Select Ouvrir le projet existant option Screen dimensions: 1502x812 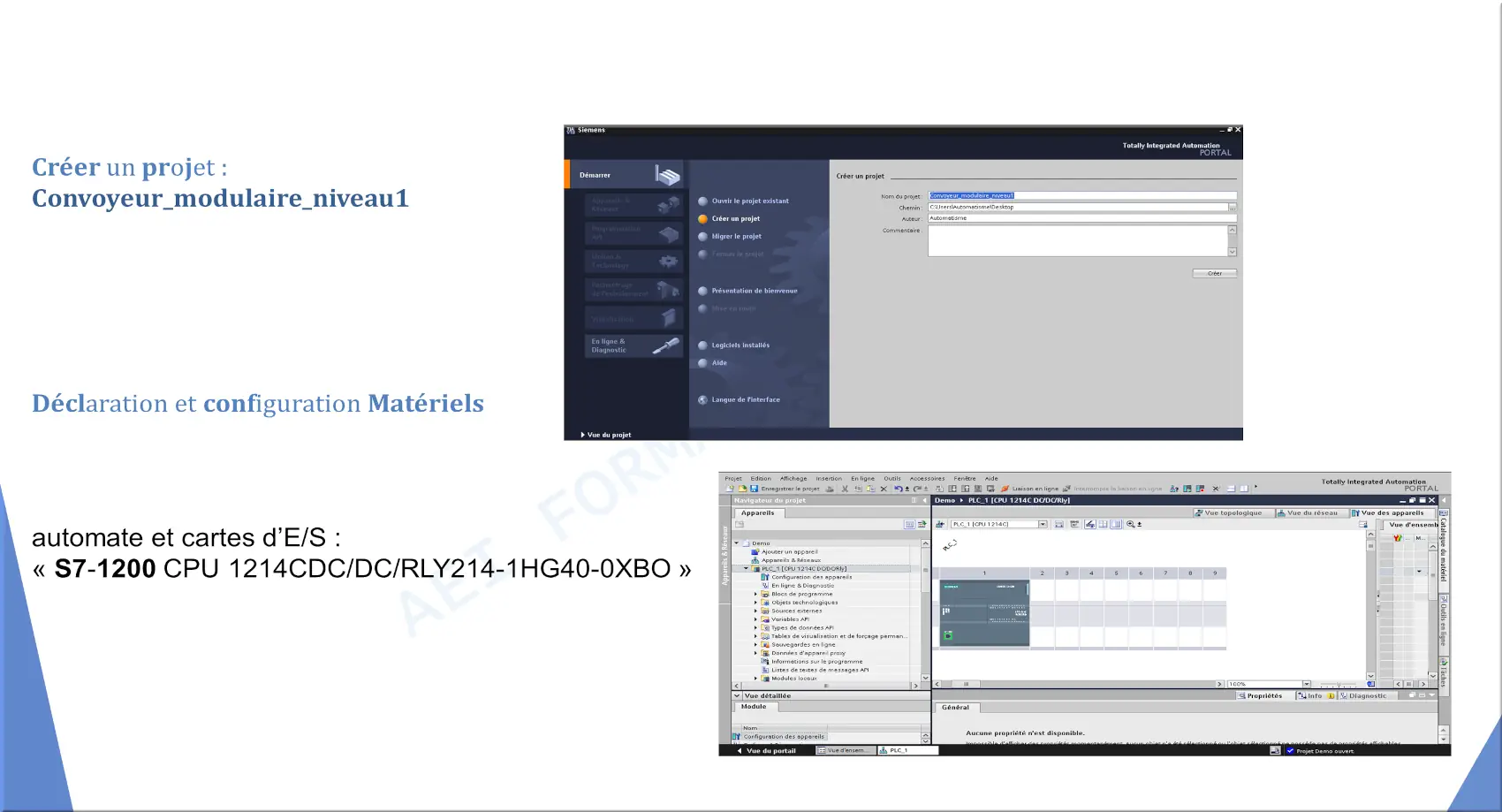pos(750,201)
